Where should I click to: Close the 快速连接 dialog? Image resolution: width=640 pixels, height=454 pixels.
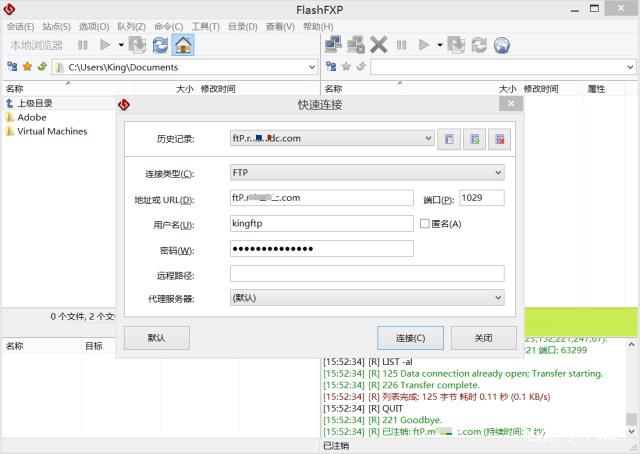(x=511, y=104)
